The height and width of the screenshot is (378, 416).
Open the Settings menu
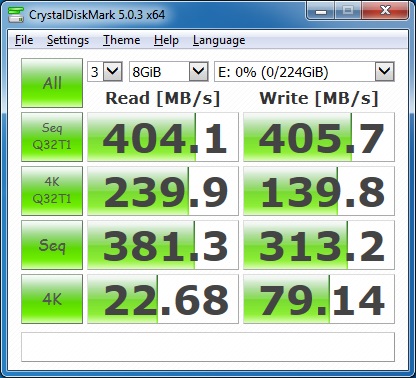(x=68, y=40)
